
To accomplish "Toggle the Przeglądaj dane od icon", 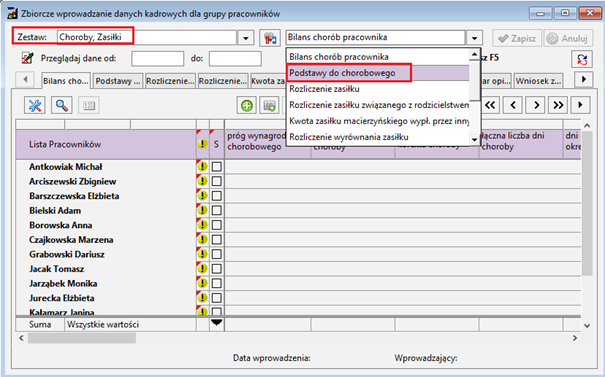I will click(27, 58).
